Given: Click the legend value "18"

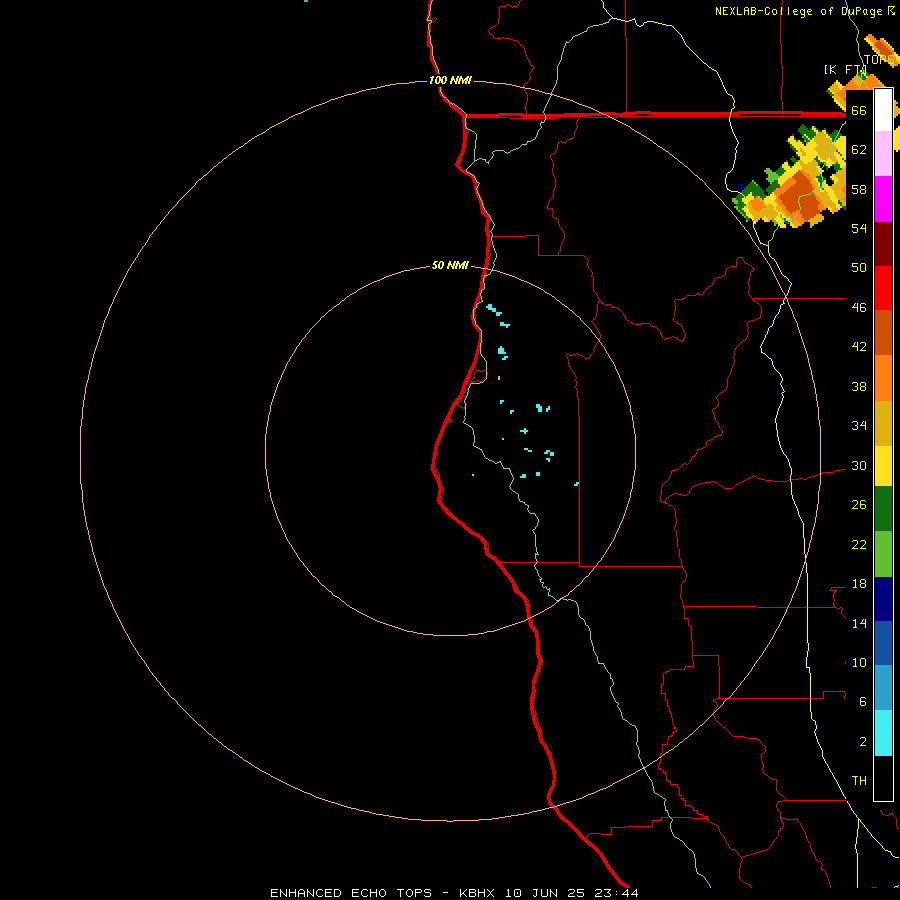Looking at the screenshot, I should (x=859, y=584).
